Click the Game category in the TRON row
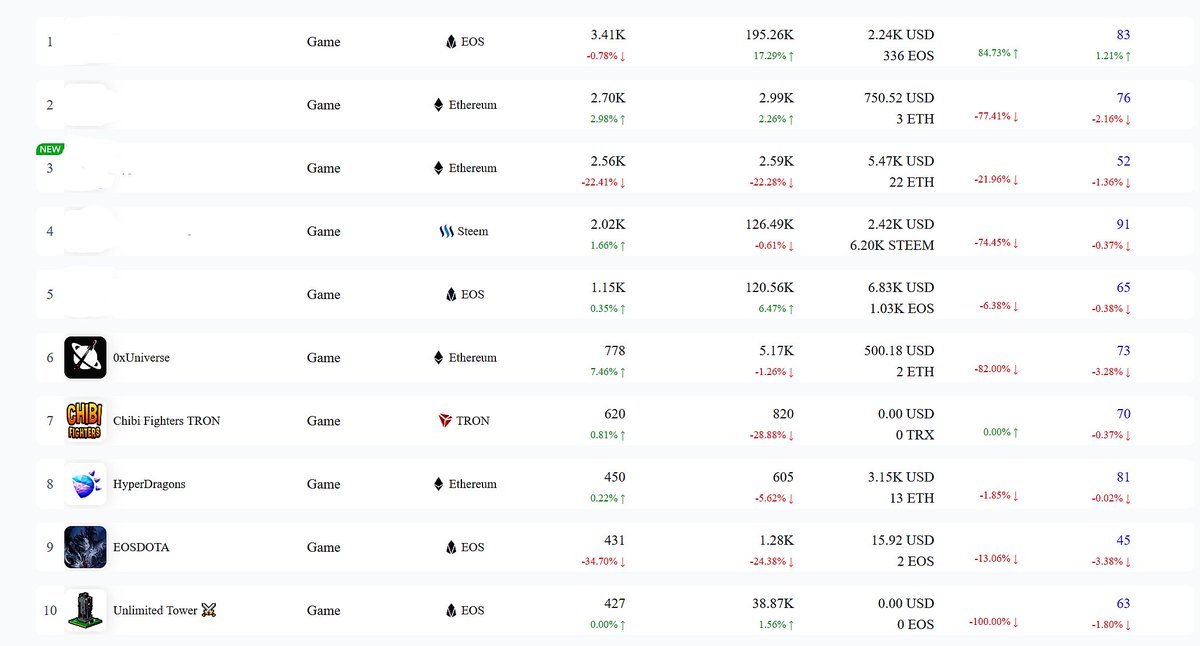This screenshot has width=1200, height=646. pos(324,421)
